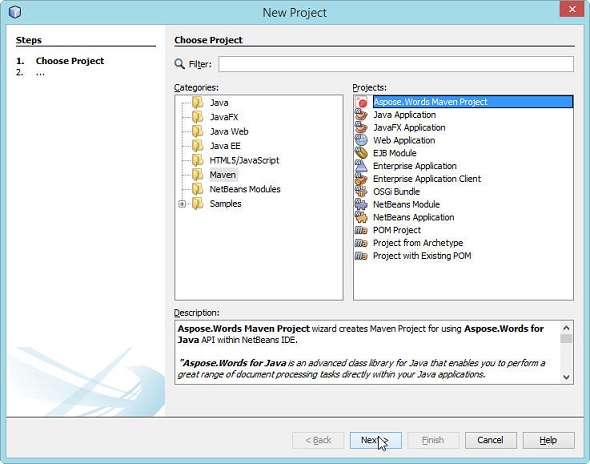
Task: Click the EJB Module bean icon
Action: [x=361, y=153]
